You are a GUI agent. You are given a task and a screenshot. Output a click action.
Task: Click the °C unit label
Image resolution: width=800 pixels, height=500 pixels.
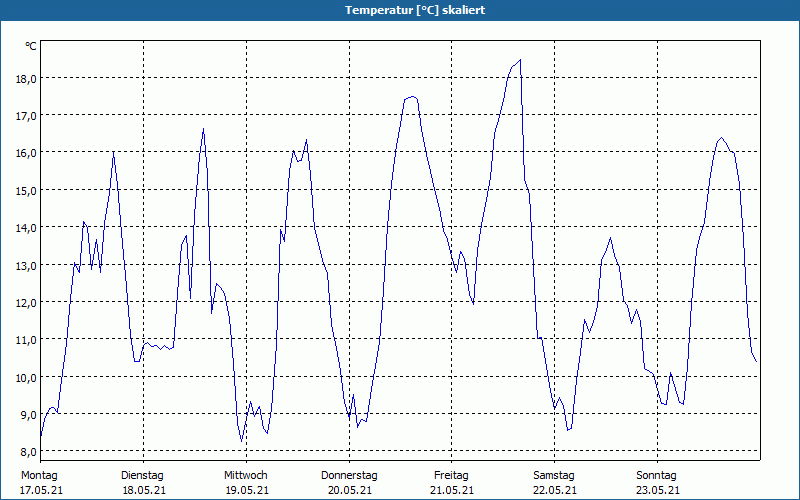31,46
